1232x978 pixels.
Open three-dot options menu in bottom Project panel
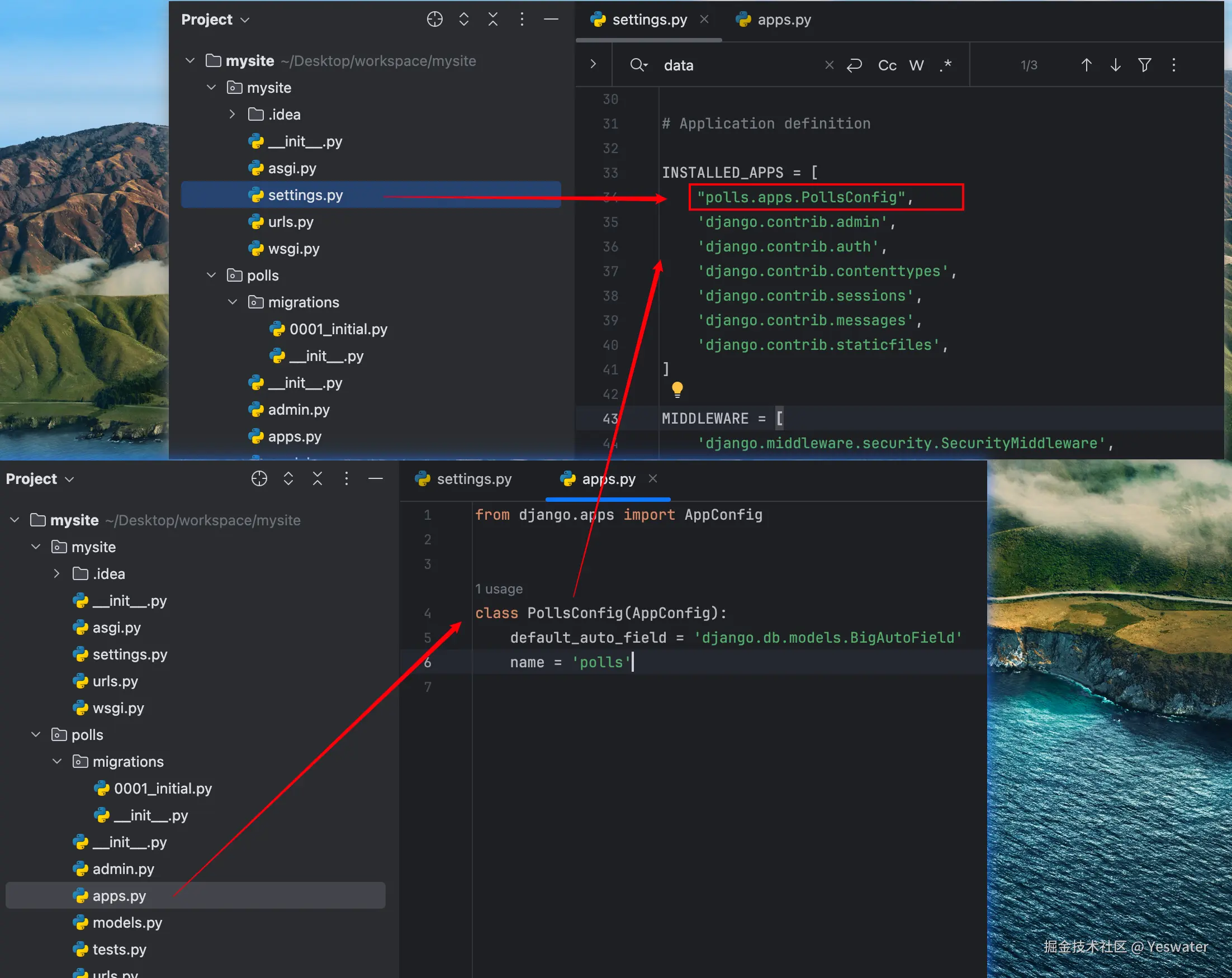346,479
